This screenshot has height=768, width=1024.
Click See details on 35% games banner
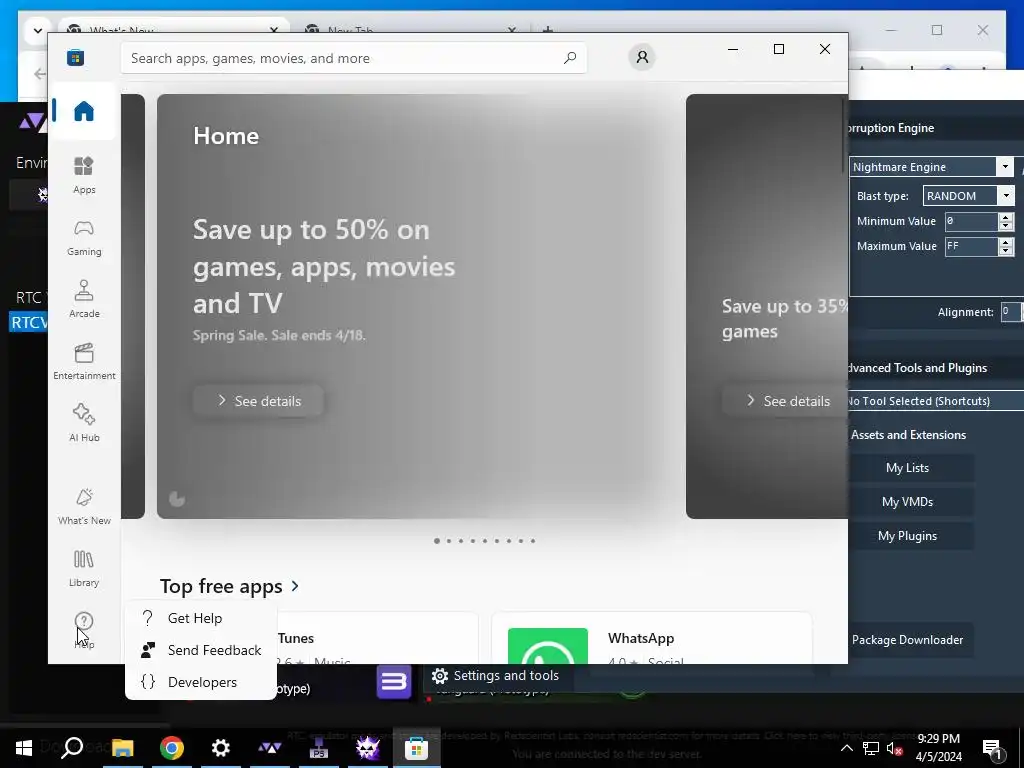pyautogui.click(x=786, y=401)
